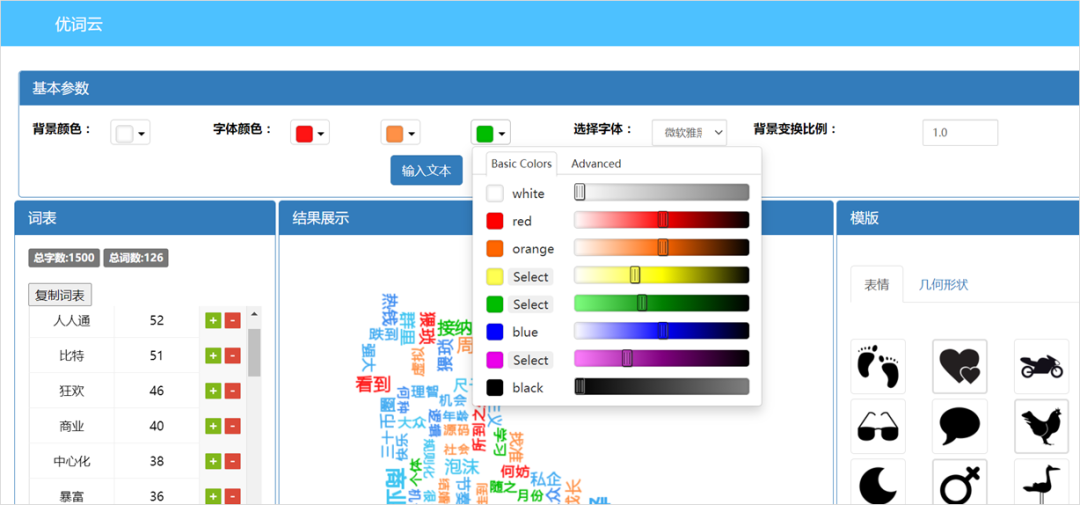Decrease count for word 中心化
Image resolution: width=1080 pixels, height=505 pixels.
233,461
